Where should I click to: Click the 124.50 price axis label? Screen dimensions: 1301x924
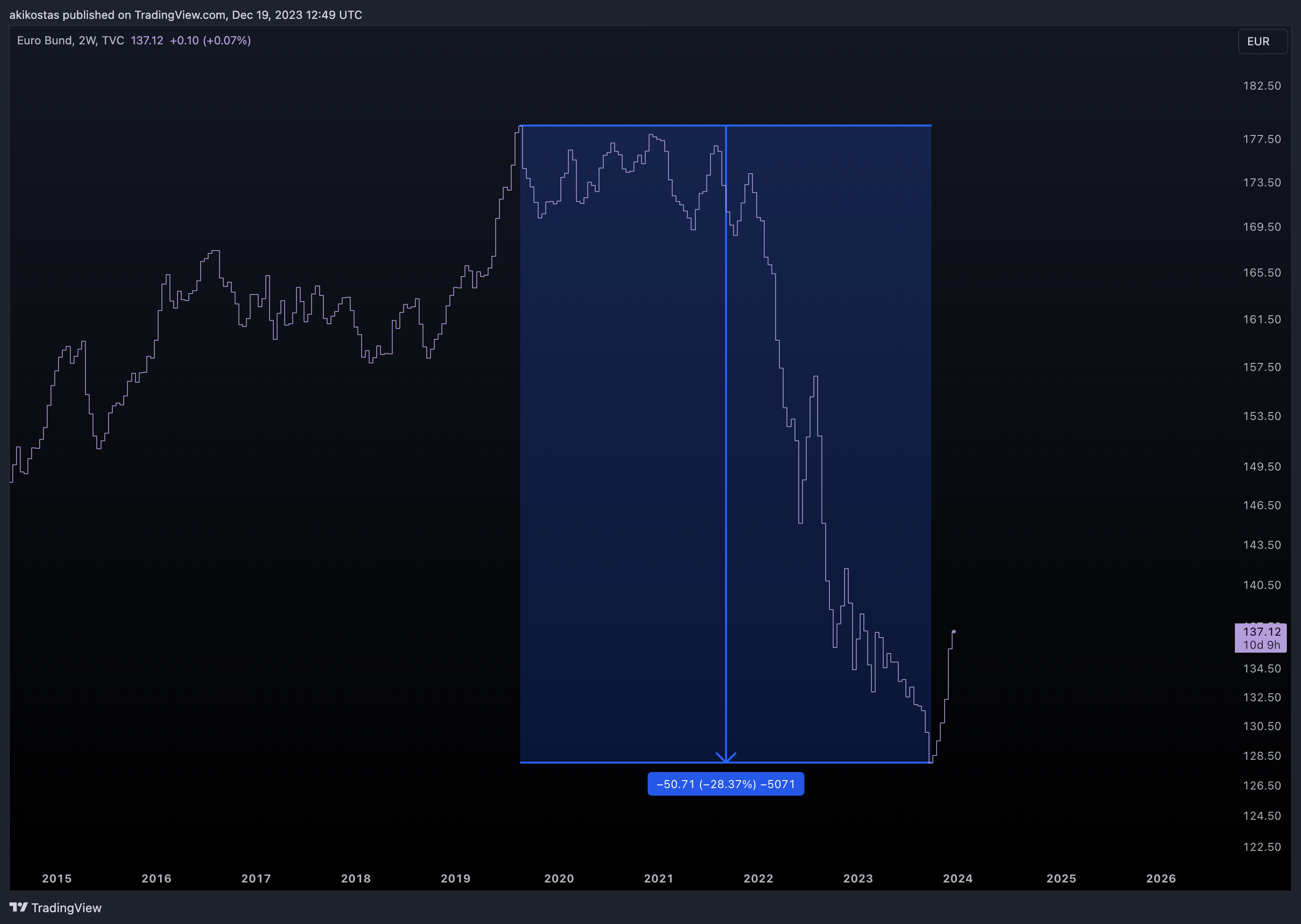[x=1262, y=816]
